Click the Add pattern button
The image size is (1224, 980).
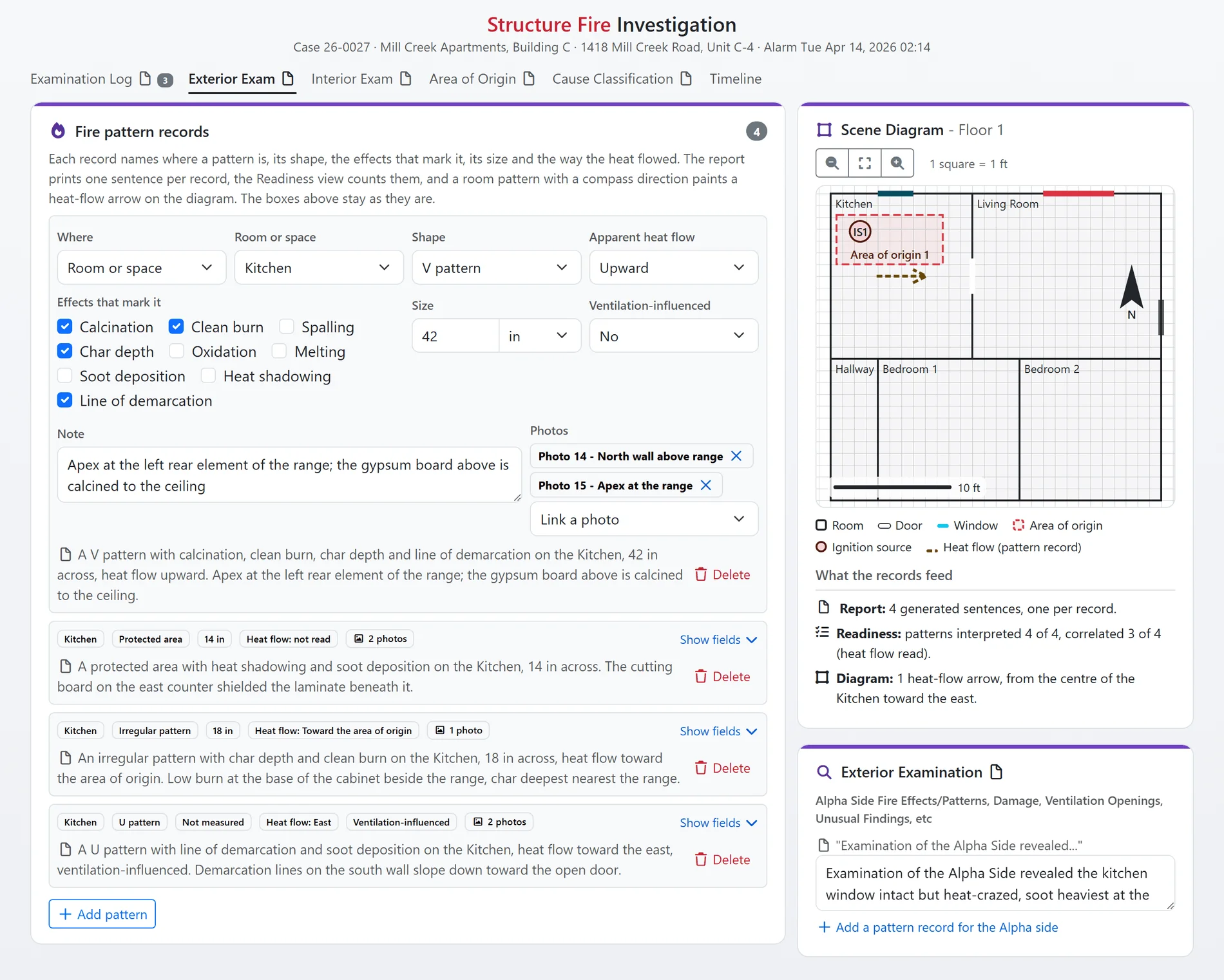click(x=102, y=914)
